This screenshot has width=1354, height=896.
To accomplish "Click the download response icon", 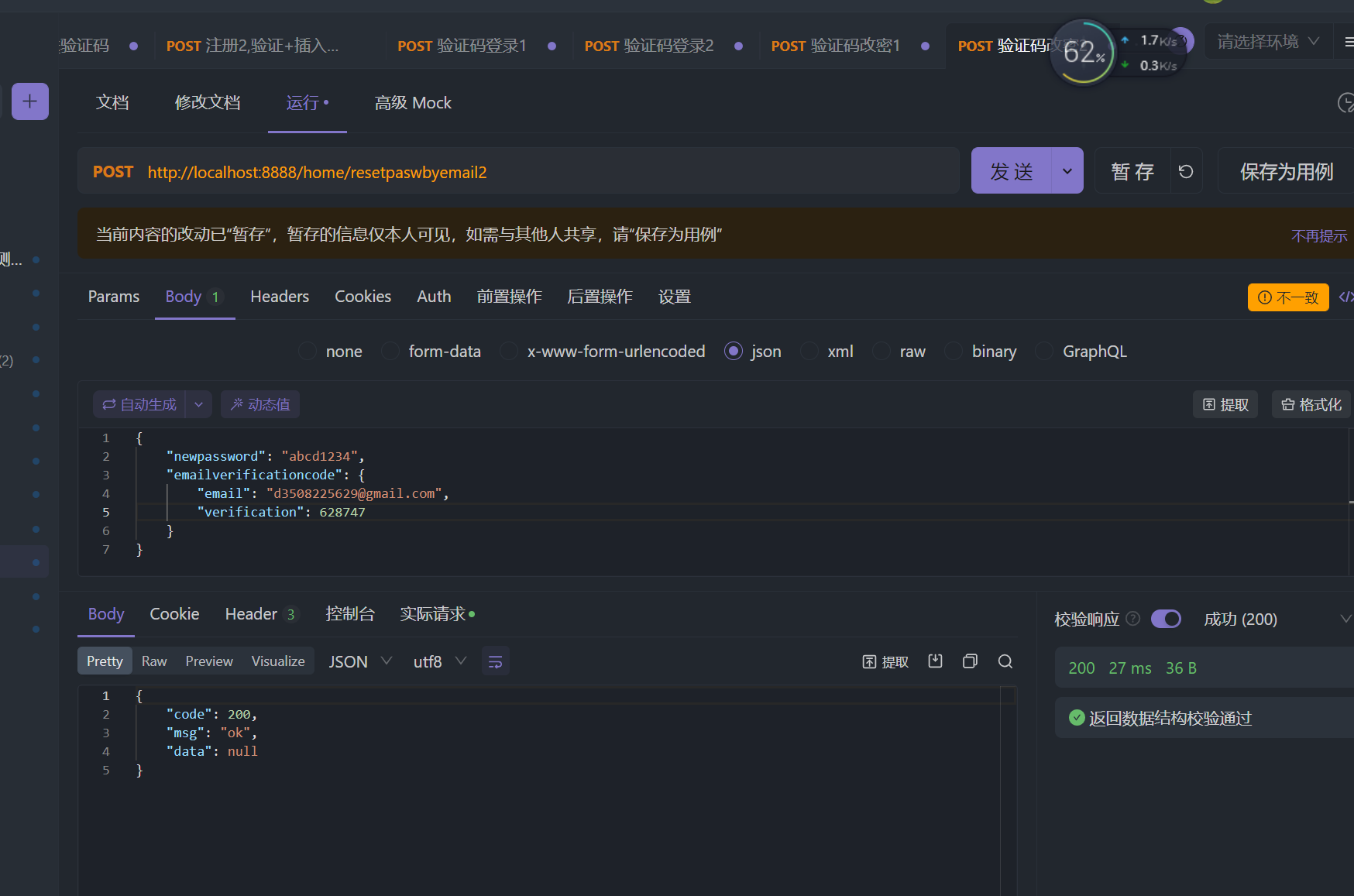I will point(936,661).
